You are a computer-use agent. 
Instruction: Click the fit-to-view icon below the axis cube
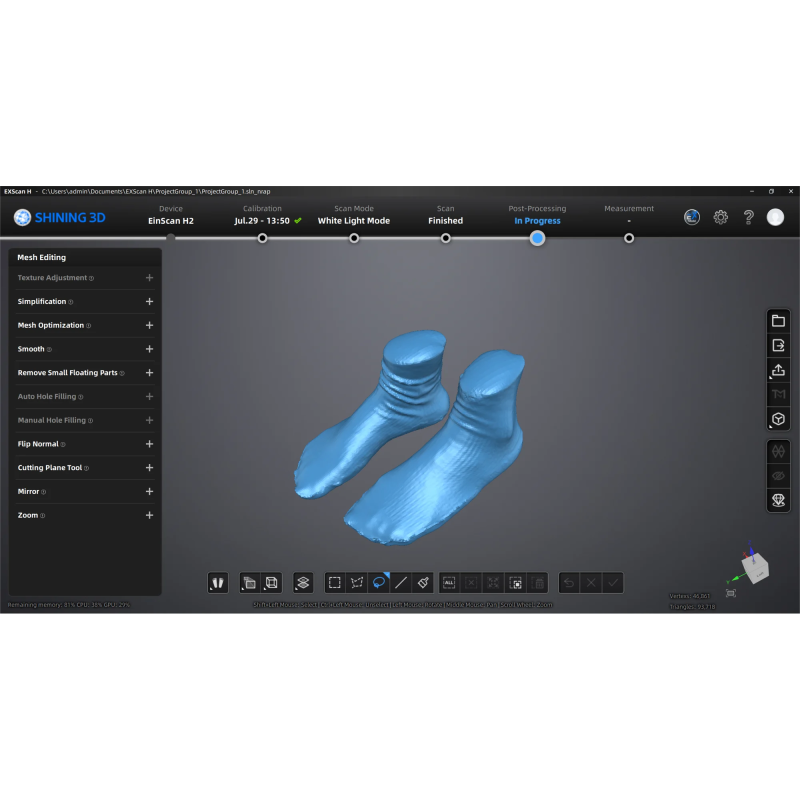click(731, 593)
